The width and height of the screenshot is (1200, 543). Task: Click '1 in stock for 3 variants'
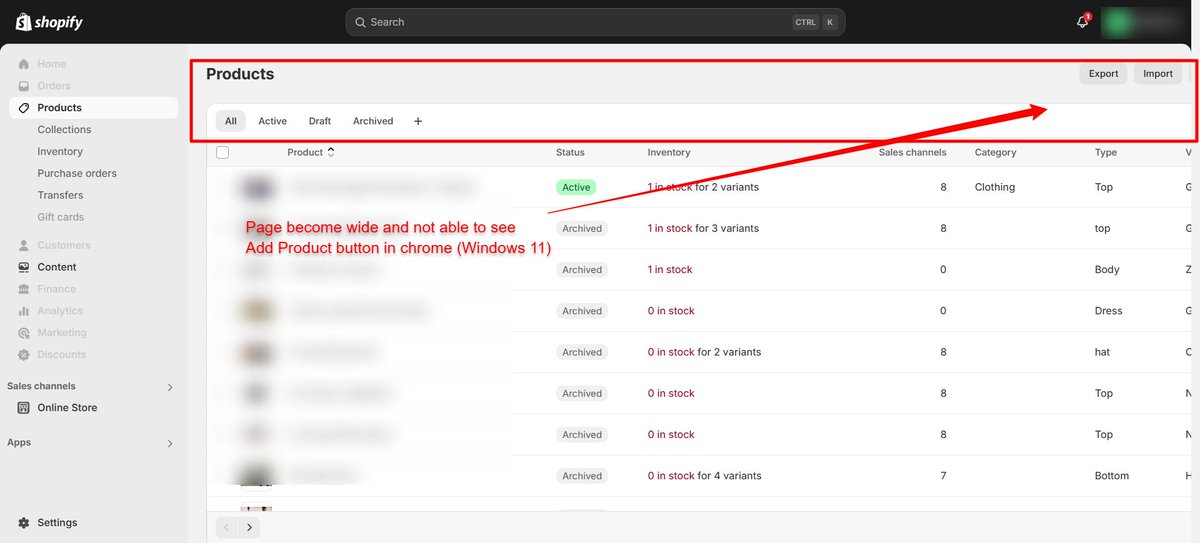[x=703, y=228]
